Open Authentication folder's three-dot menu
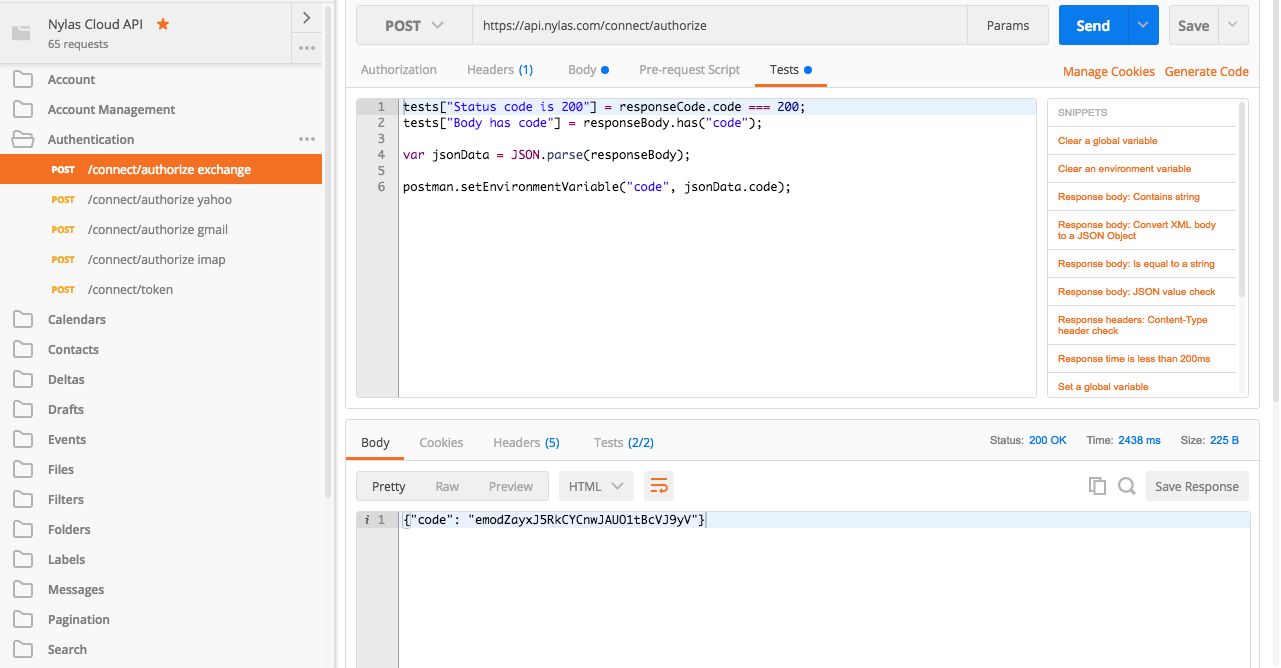Screen dimensions: 1281x668 [x=307, y=139]
